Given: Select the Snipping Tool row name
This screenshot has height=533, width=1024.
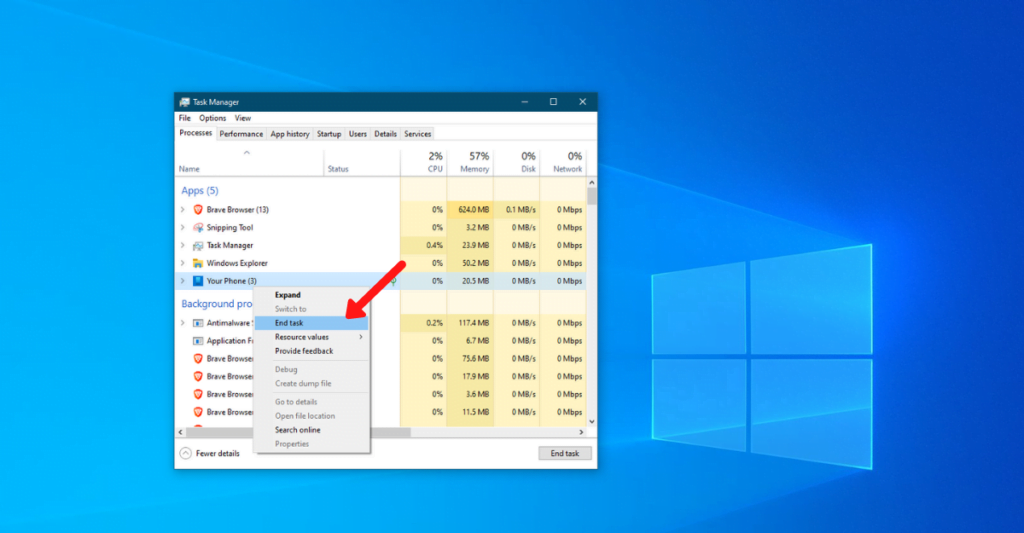Looking at the screenshot, I should point(230,227).
